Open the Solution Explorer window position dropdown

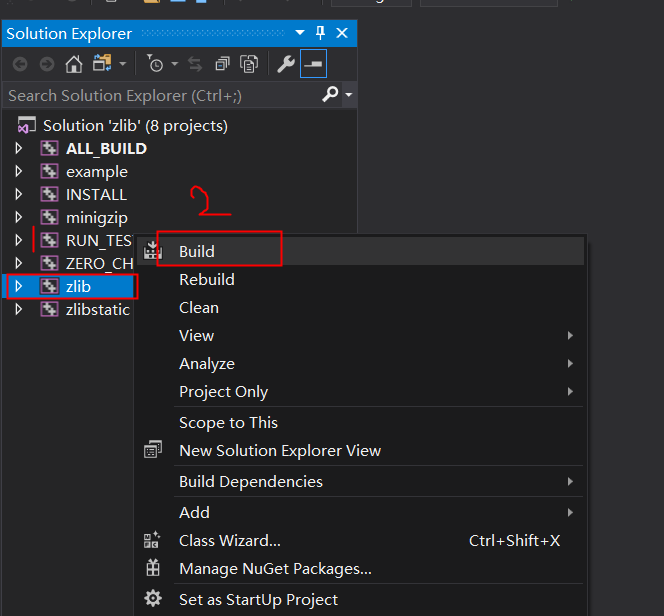pyautogui.click(x=300, y=33)
